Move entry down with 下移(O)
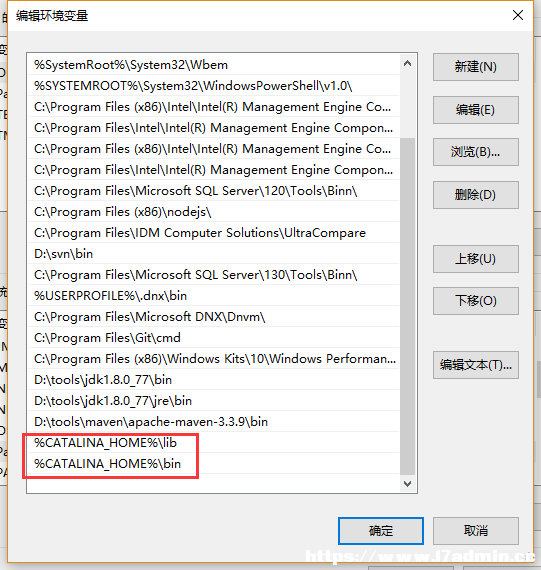Screen dimensions: 541x570 [x=476, y=301]
